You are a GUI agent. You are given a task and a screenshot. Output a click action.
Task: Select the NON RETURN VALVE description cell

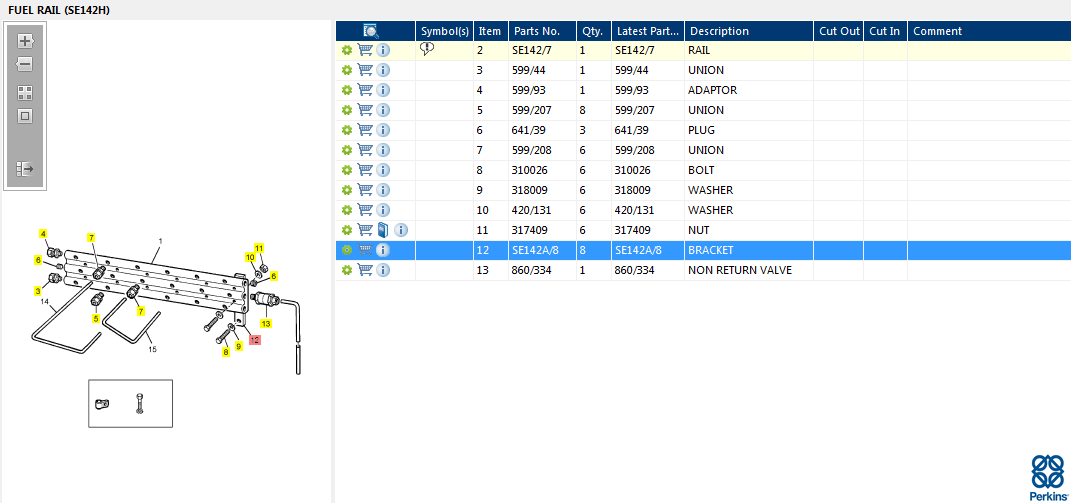(749, 270)
